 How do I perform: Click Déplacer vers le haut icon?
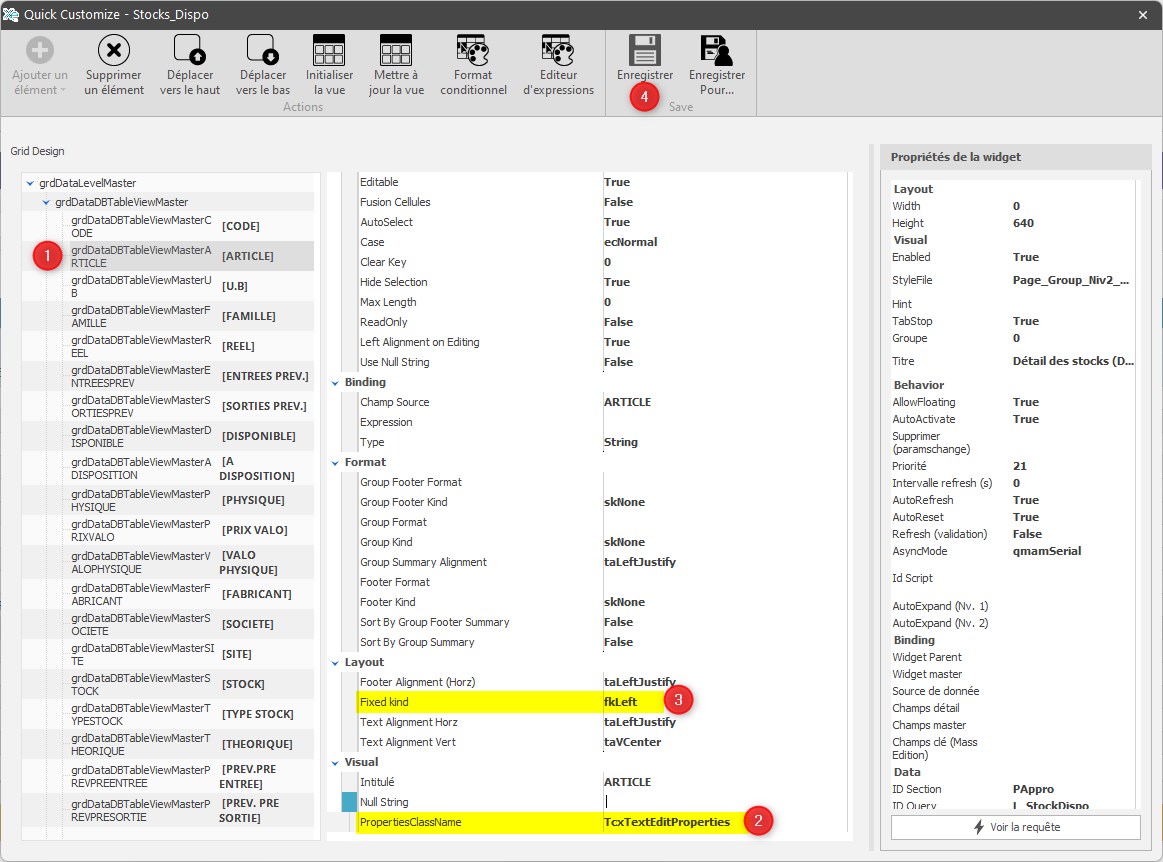pos(189,50)
